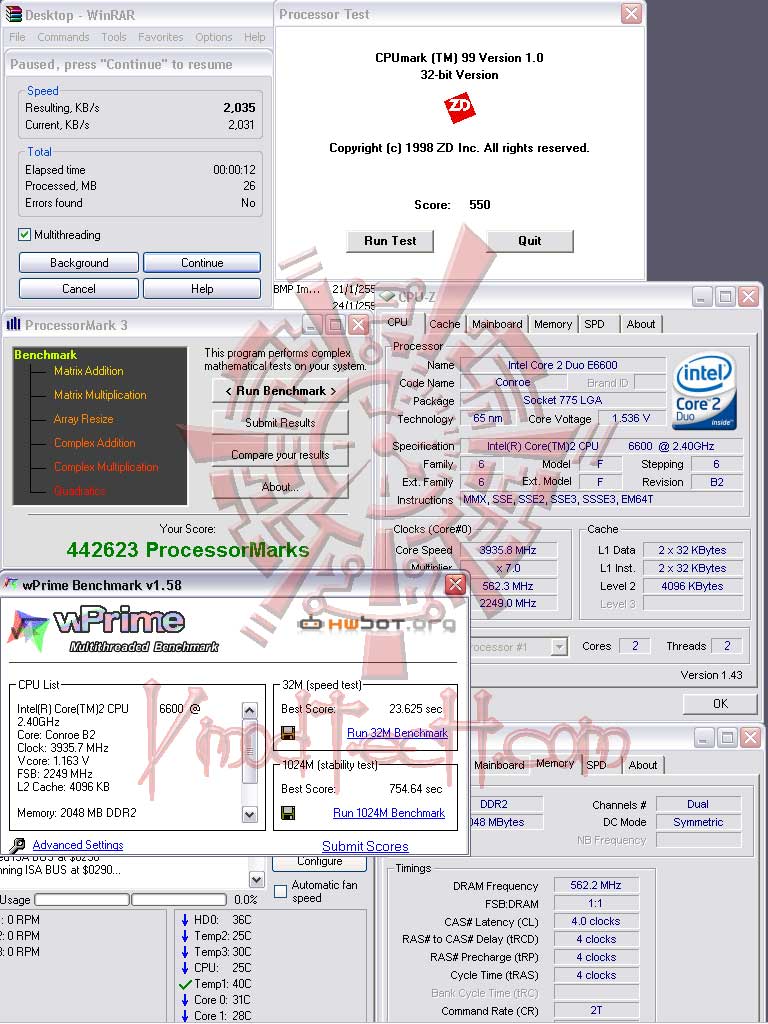Minimize the CPU-Z window
This screenshot has height=1024, width=768.
tap(702, 297)
